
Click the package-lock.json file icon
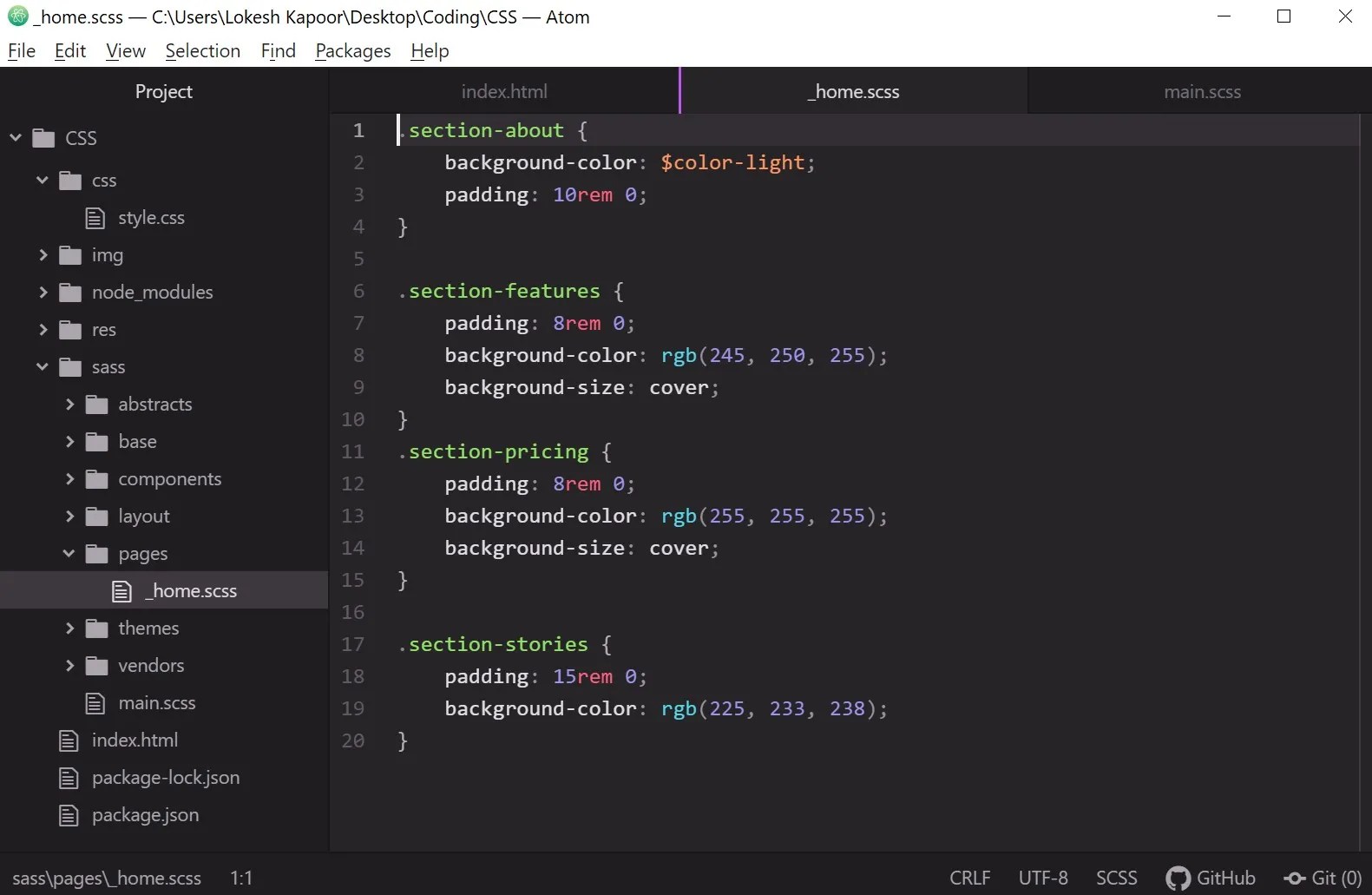tap(69, 778)
